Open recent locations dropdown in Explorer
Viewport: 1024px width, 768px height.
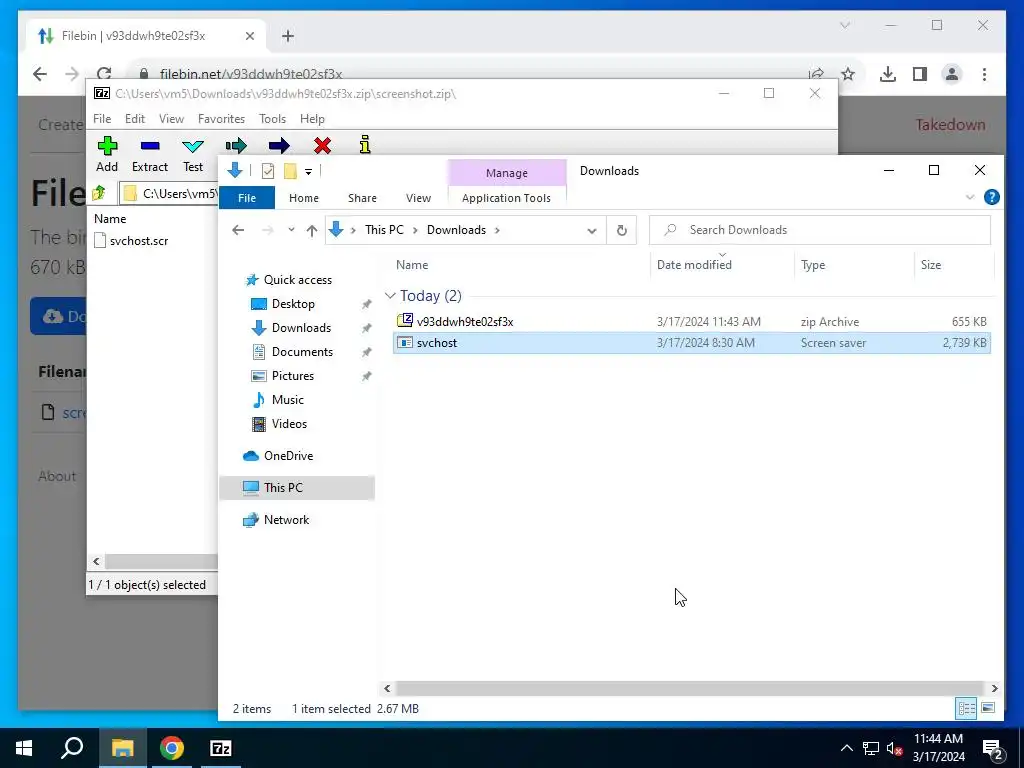pos(291,230)
